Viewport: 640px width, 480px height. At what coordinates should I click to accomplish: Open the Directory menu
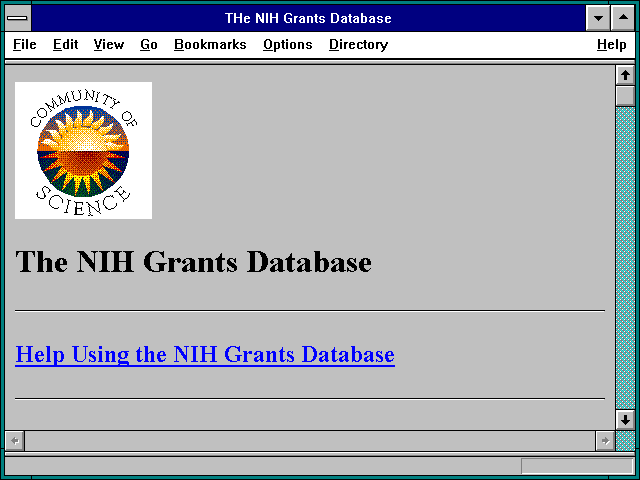click(x=358, y=44)
